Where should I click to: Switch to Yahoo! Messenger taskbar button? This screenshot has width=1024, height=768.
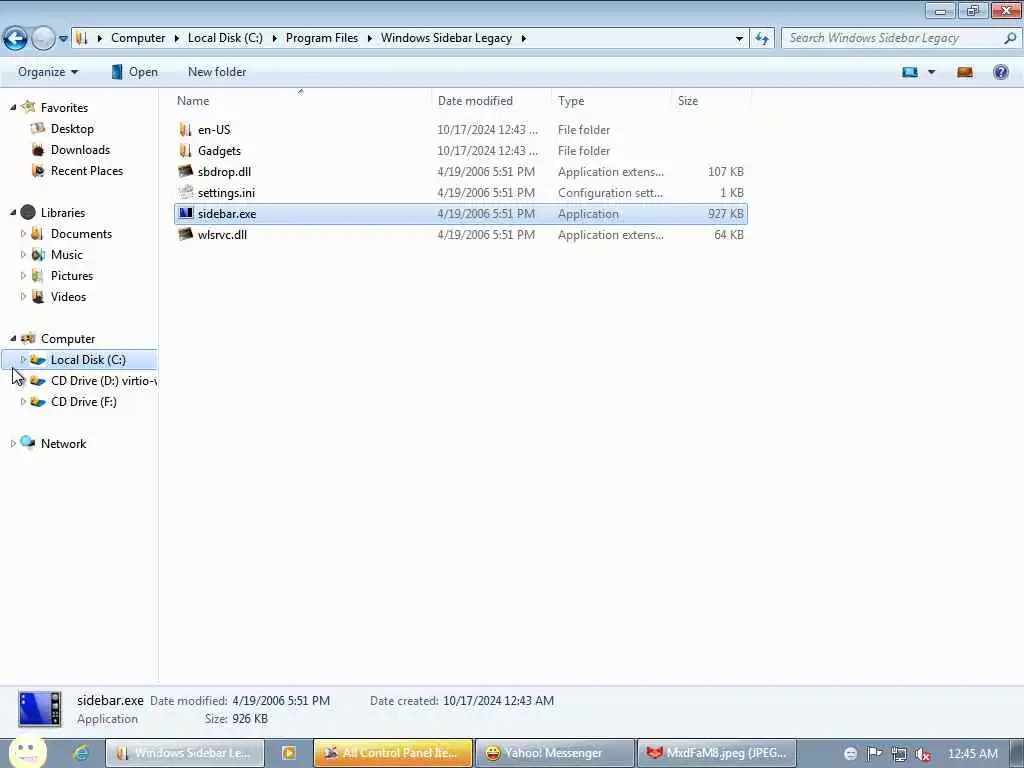click(555, 753)
